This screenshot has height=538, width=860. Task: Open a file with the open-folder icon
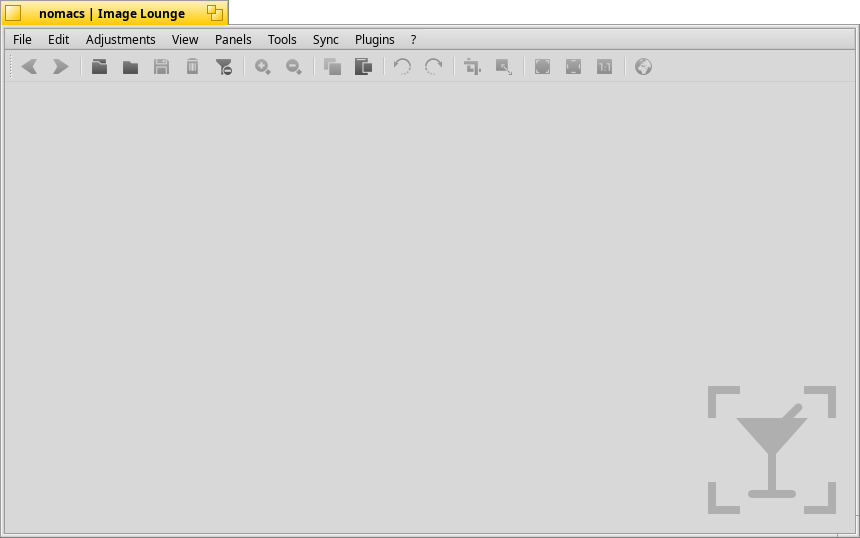tap(99, 67)
